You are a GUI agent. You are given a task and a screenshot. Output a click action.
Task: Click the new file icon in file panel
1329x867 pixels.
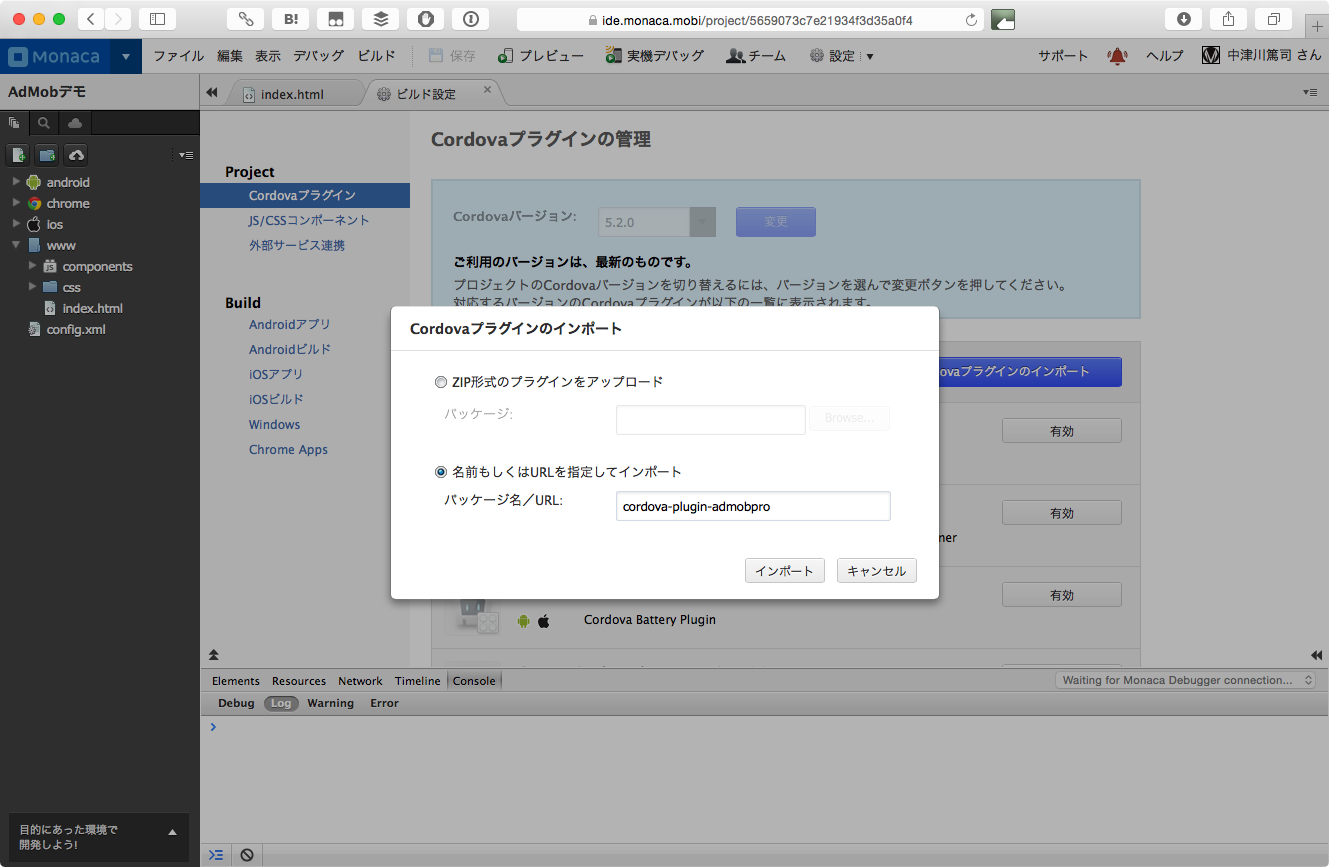(19, 155)
